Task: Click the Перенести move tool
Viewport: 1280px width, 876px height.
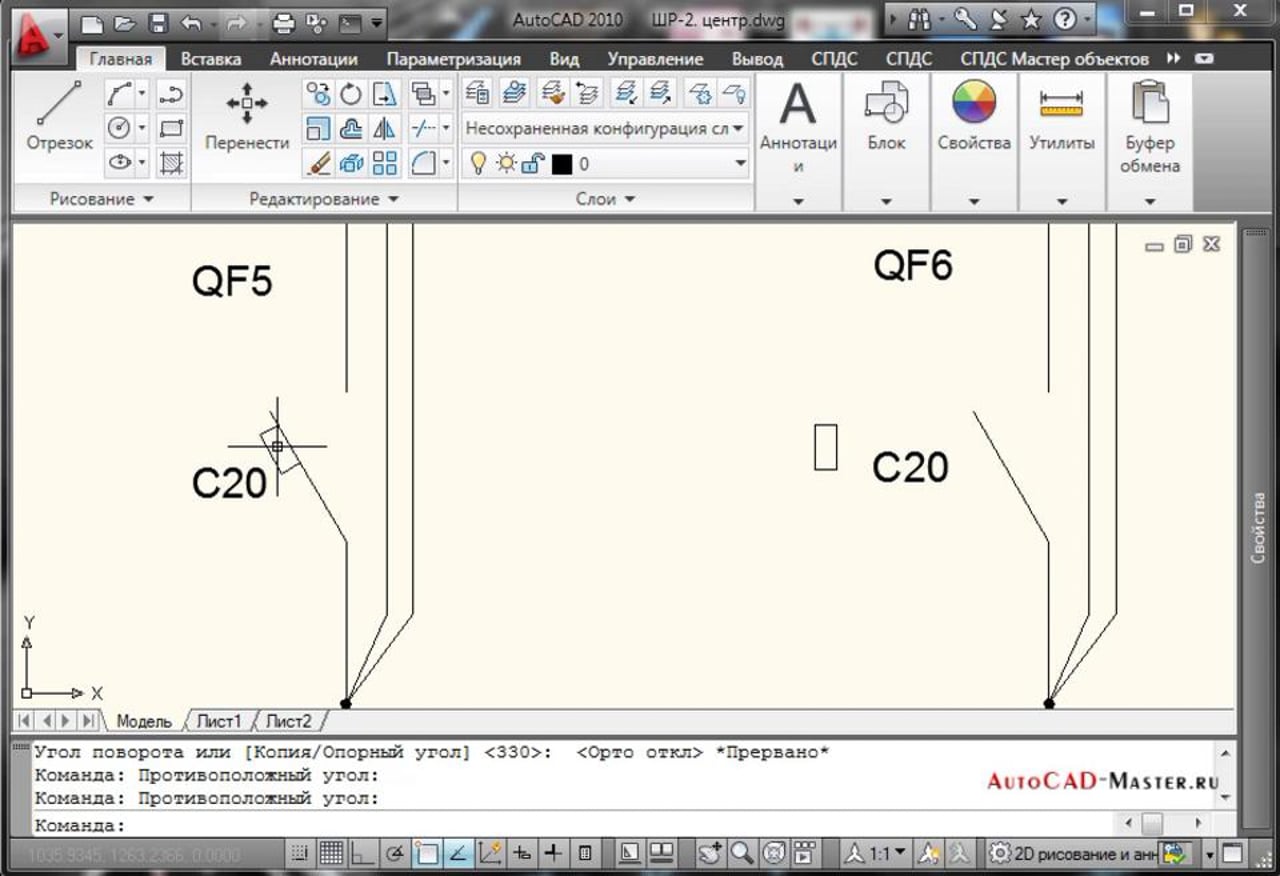Action: 246,115
